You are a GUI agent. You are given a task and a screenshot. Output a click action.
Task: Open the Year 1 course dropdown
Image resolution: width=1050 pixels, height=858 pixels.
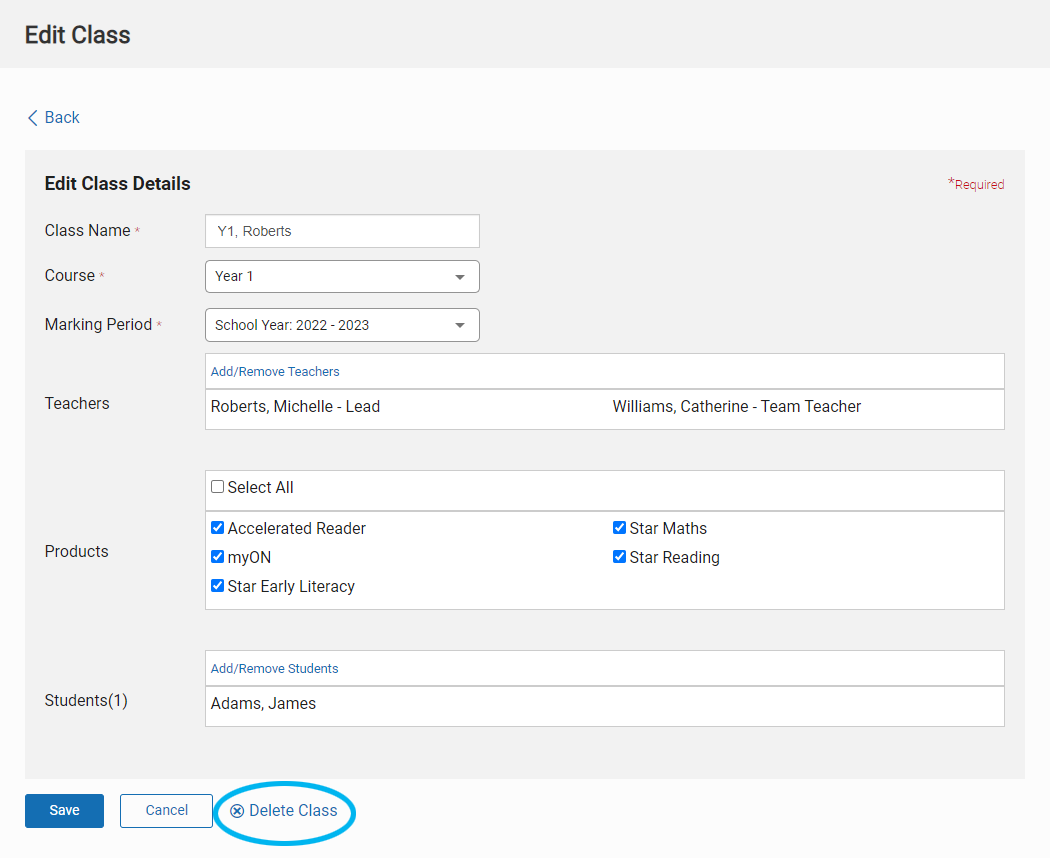[x=342, y=277]
